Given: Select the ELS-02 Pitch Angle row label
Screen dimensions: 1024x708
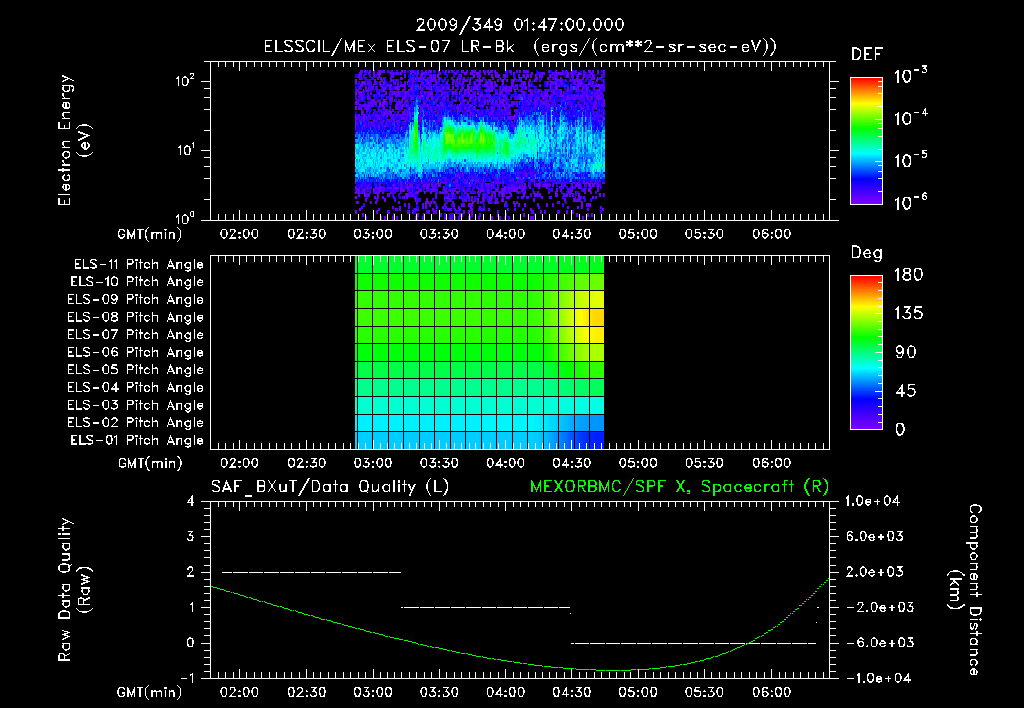Looking at the screenshot, I should coord(136,423).
